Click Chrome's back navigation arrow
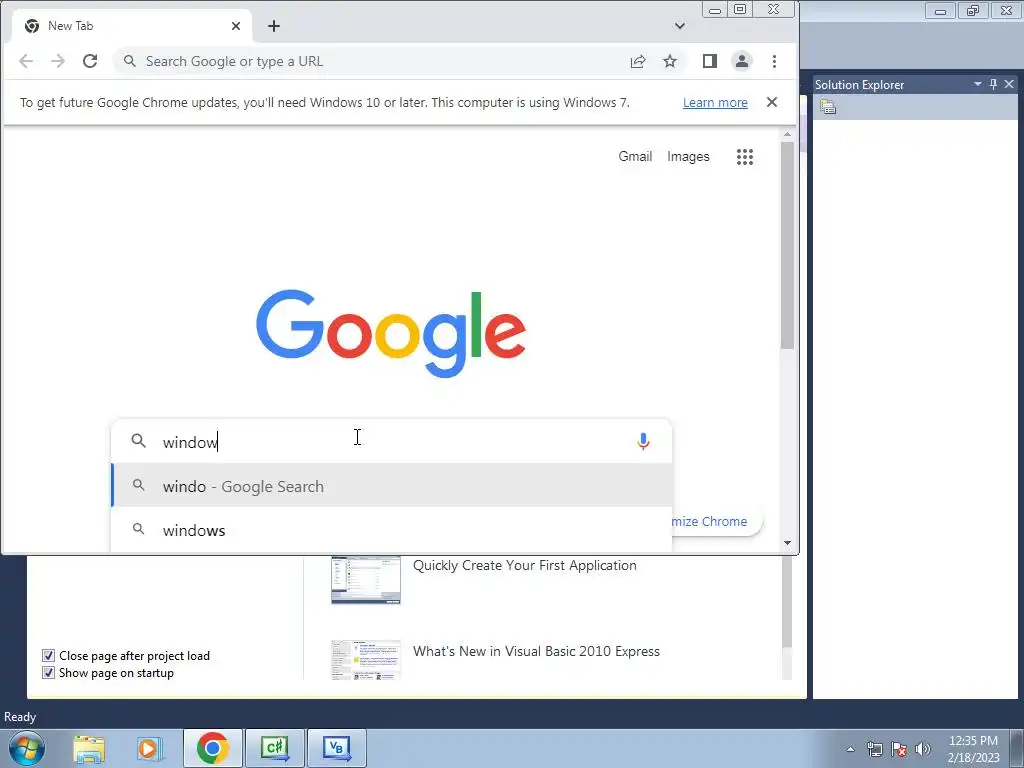 pyautogui.click(x=26, y=61)
